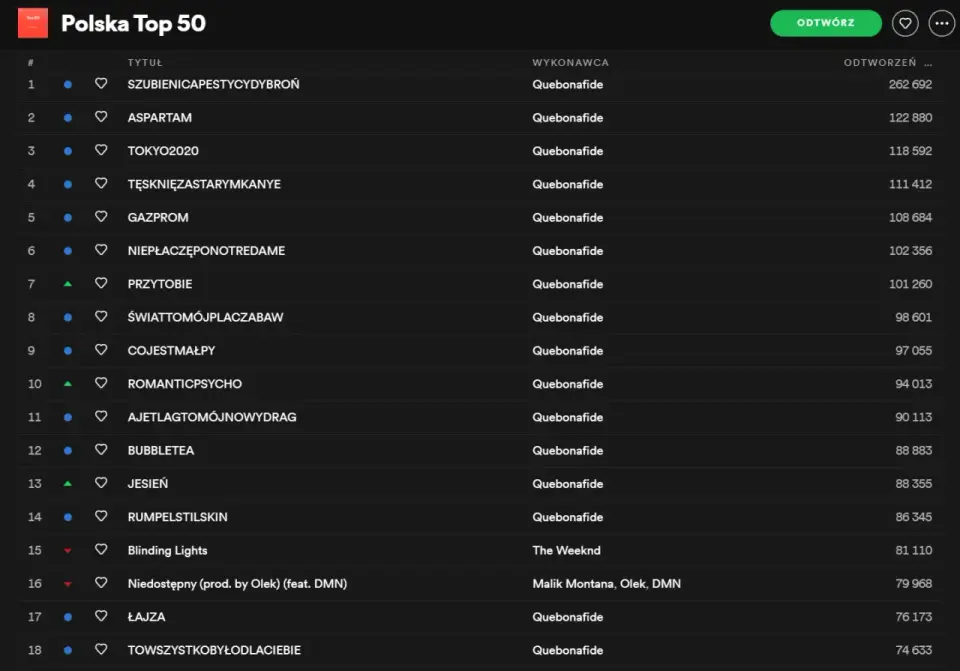Screen dimensions: 960x671
Task: Like the track TĘSKNIĘZASTARYMKANYE
Action: pos(101,183)
